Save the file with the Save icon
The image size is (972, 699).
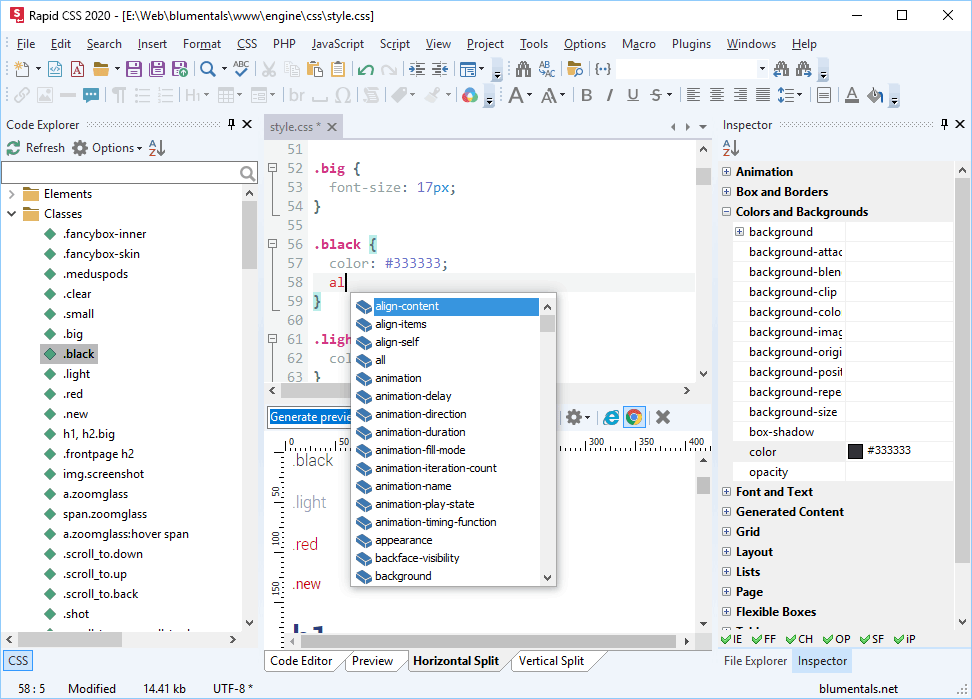tap(134, 69)
